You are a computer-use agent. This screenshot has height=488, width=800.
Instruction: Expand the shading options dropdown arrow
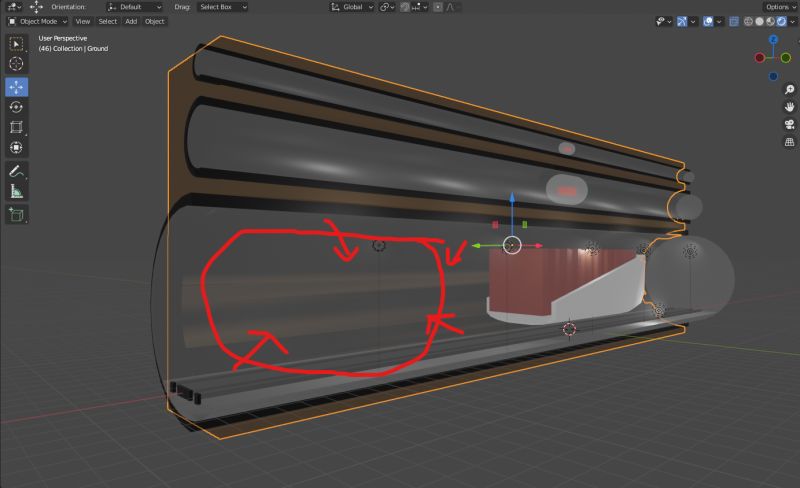pyautogui.click(x=792, y=21)
